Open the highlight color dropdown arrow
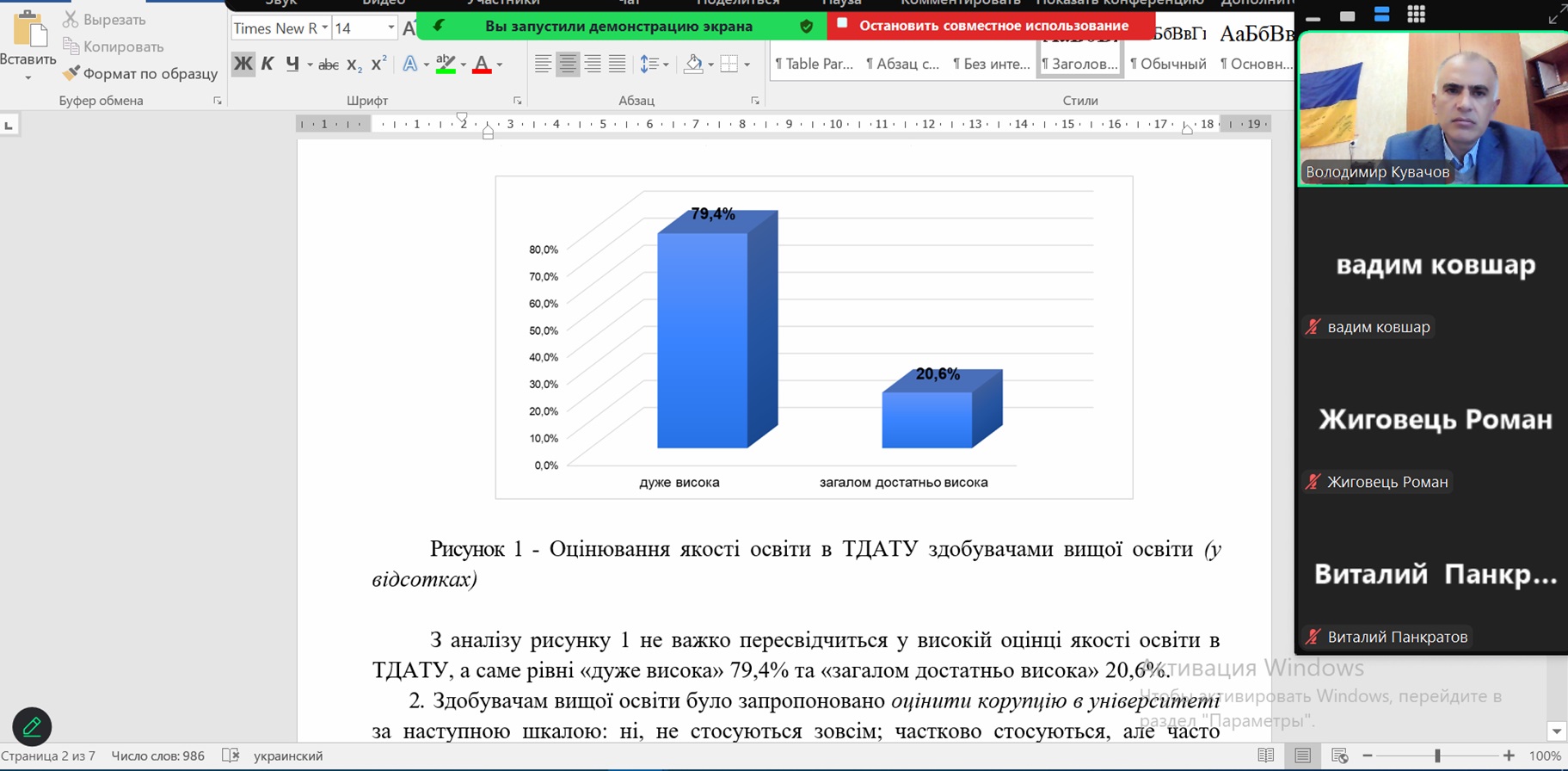The width and height of the screenshot is (1568, 771). (x=463, y=65)
